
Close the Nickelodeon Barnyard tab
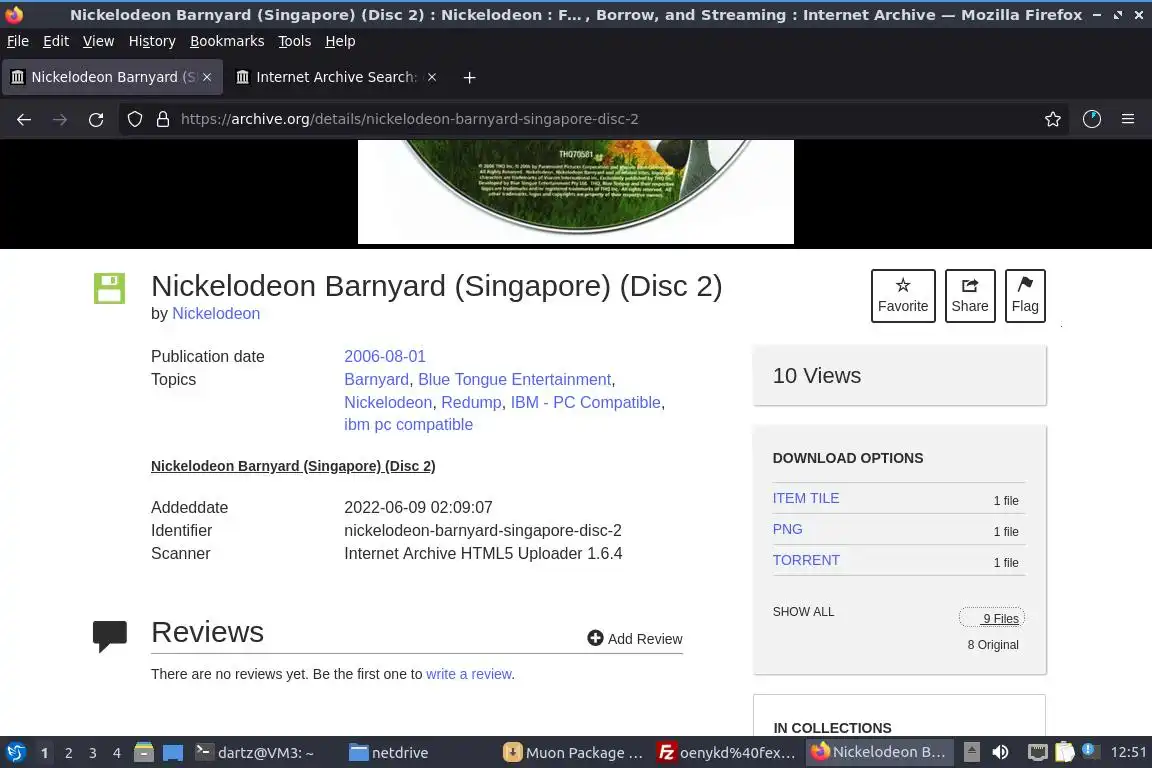207,77
